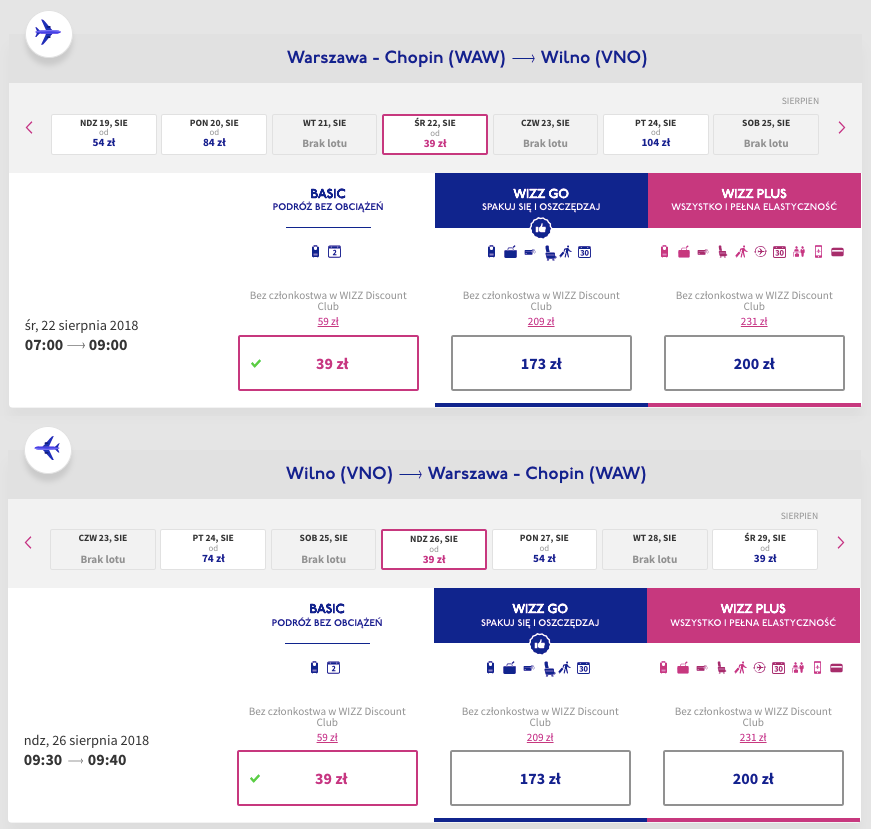Click the 2-day calendar icon under return BASIC
The image size is (871, 829).
tap(333, 667)
